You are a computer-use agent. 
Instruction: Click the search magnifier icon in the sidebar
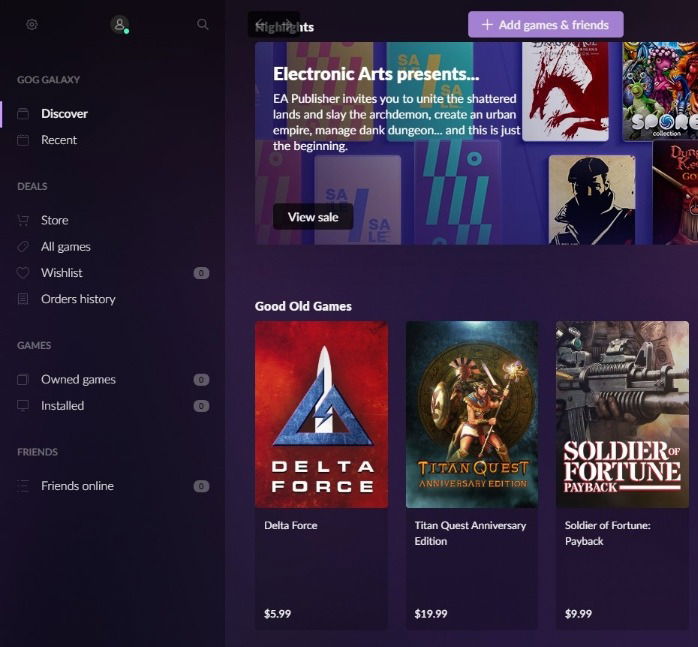(x=203, y=24)
